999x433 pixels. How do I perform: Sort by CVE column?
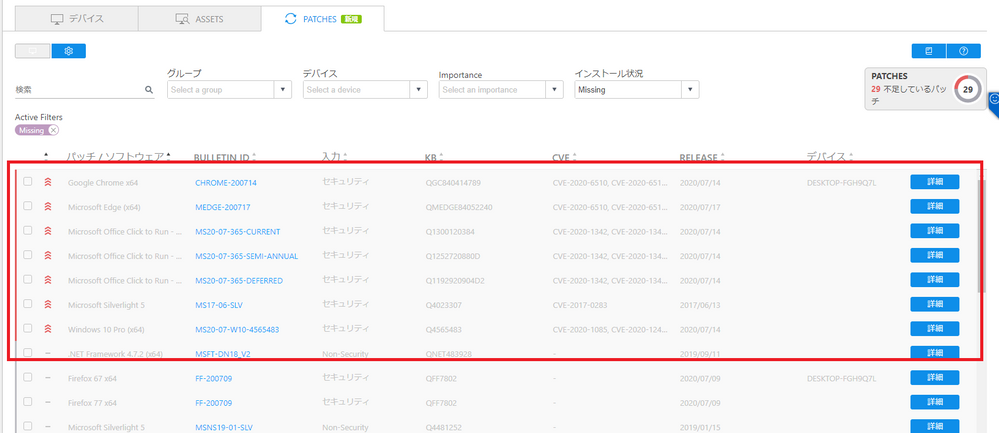pos(564,157)
